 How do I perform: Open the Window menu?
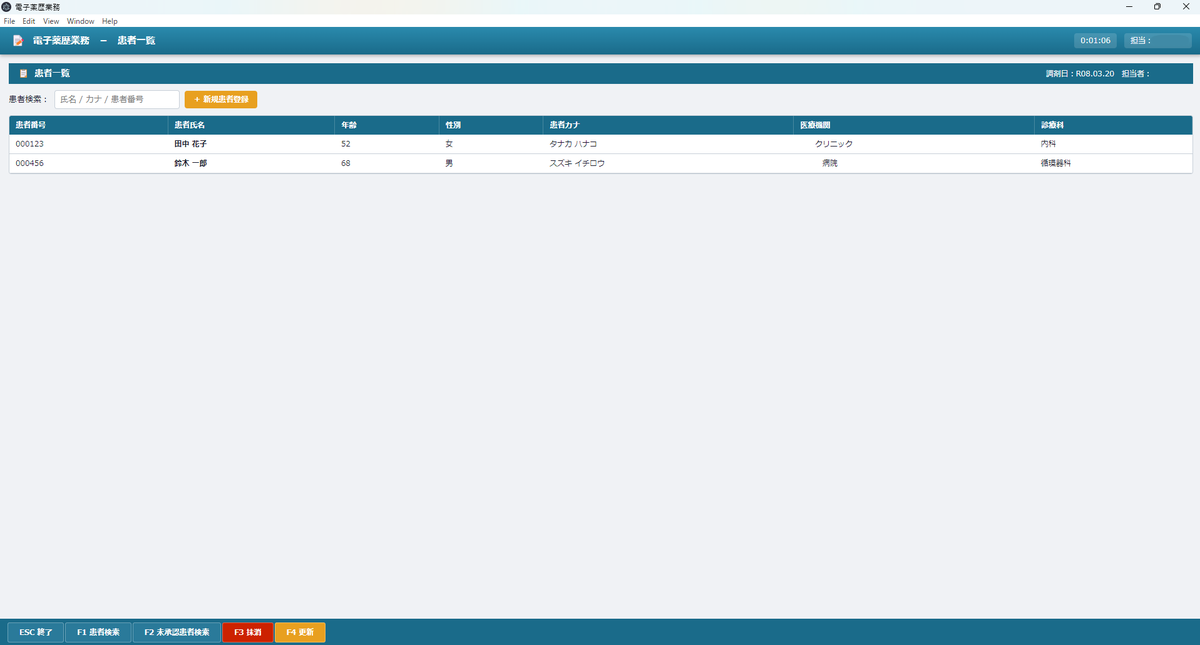pos(81,21)
